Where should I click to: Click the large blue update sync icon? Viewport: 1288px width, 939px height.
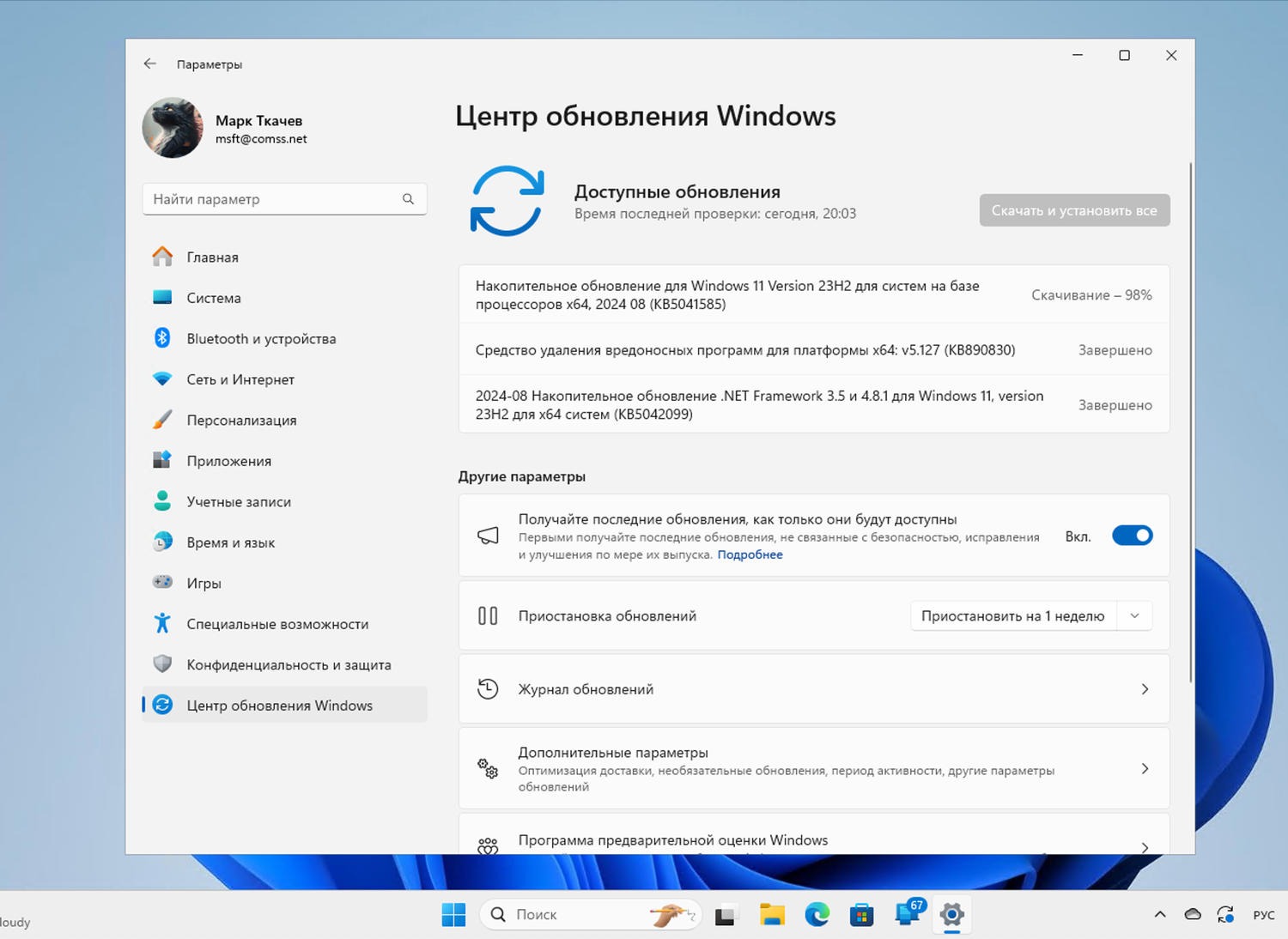coord(507,201)
